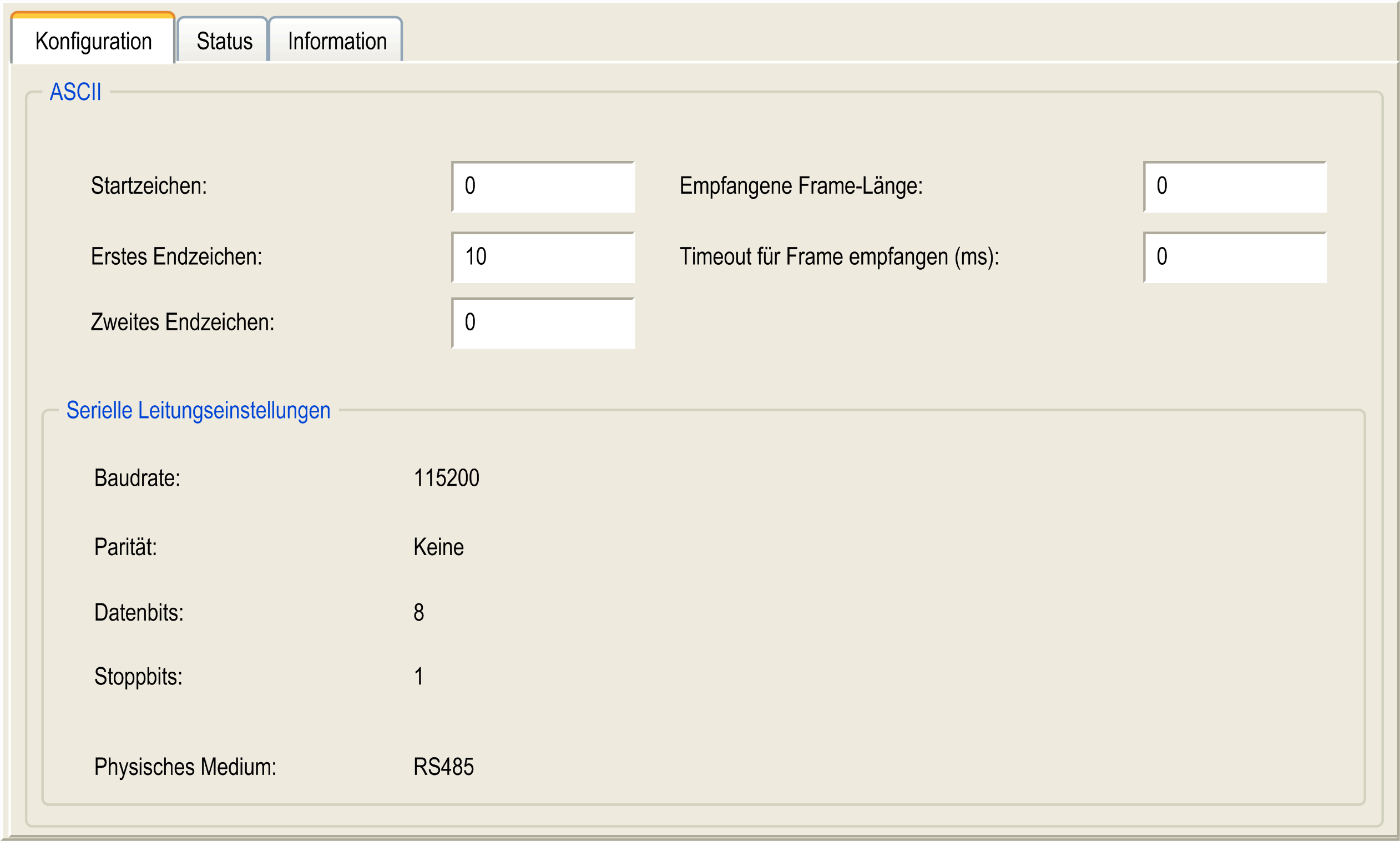Click the Serielle Leitungseinstellungen group heading
The height and width of the screenshot is (841, 1400).
click(198, 410)
